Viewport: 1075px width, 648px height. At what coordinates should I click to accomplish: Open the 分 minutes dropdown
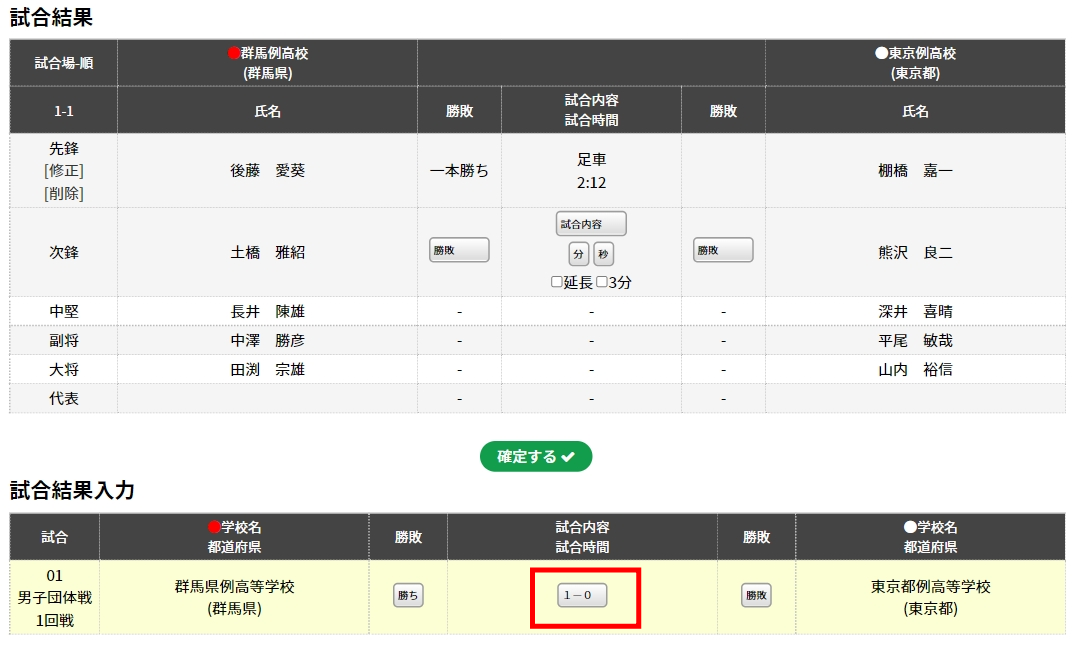(579, 254)
